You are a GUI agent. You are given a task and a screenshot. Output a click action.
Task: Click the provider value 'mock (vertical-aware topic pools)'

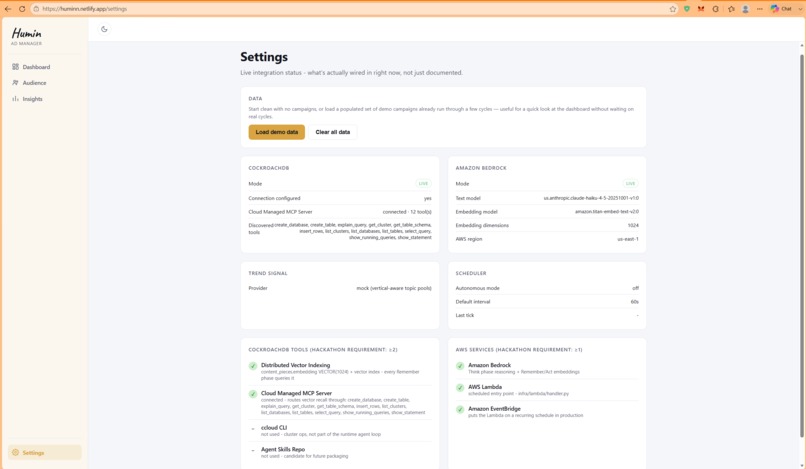coord(394,288)
